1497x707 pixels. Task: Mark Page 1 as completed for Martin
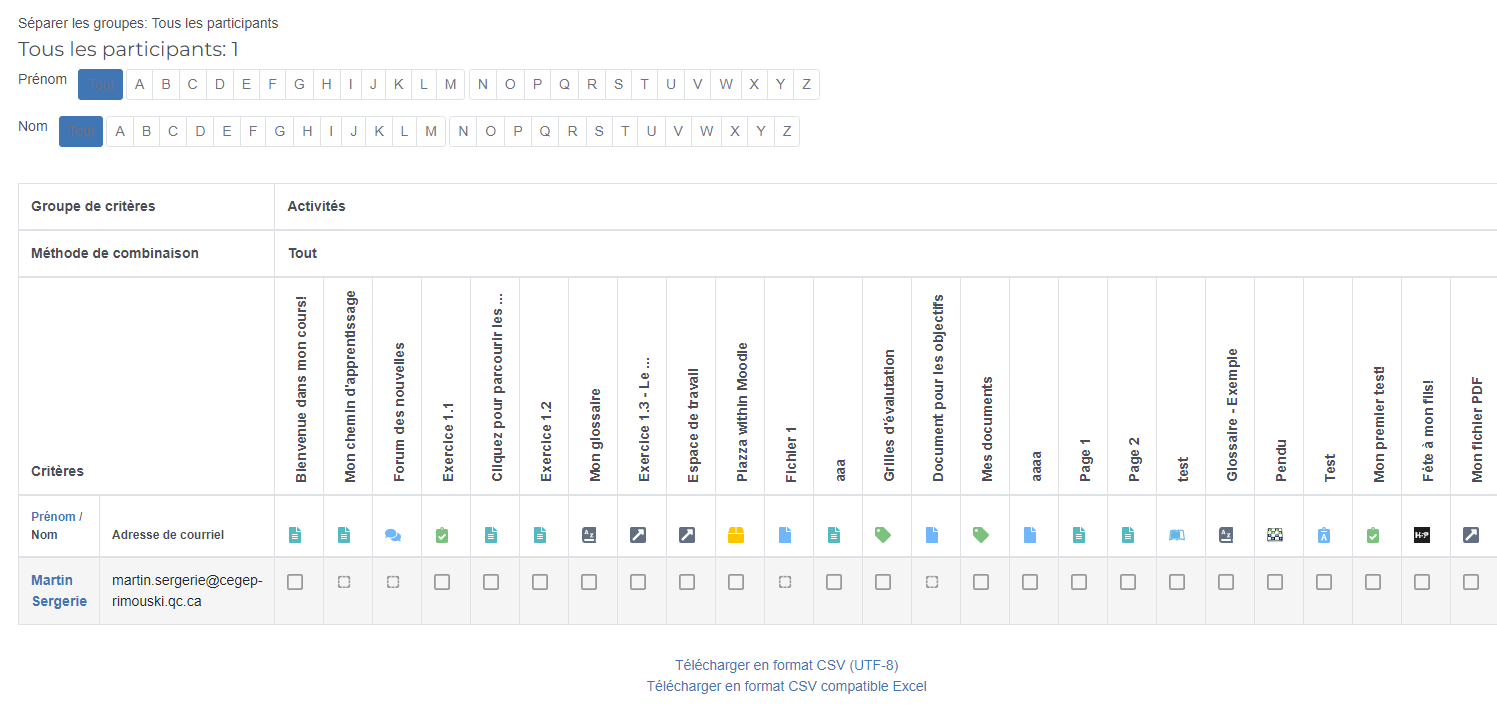1079,582
